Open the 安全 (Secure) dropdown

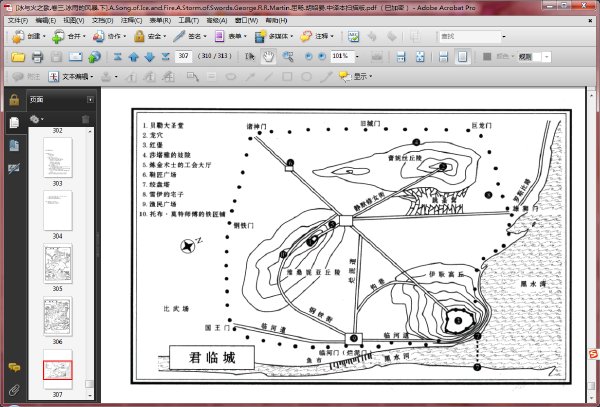click(150, 36)
